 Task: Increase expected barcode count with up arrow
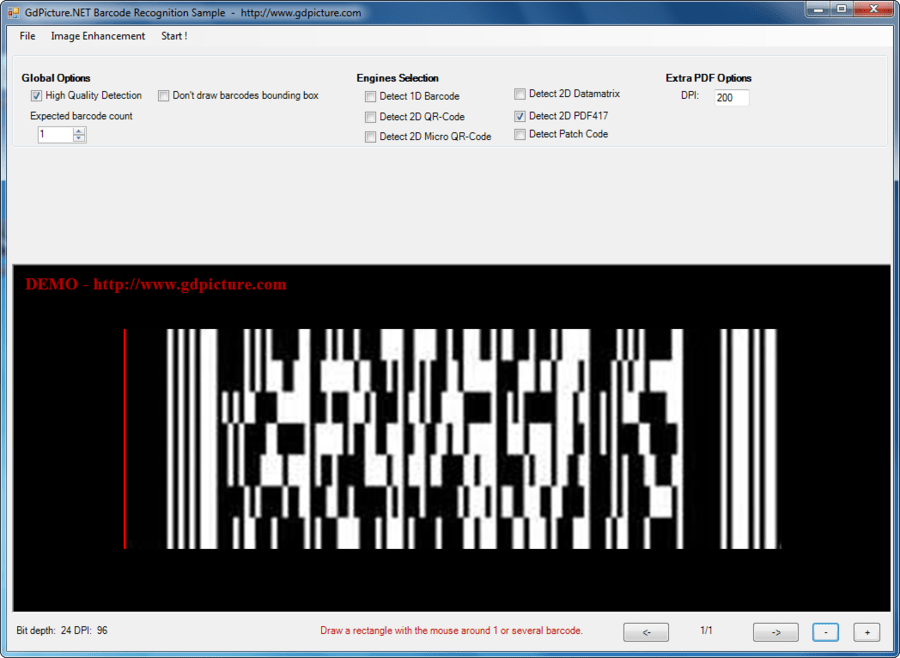(x=79, y=131)
